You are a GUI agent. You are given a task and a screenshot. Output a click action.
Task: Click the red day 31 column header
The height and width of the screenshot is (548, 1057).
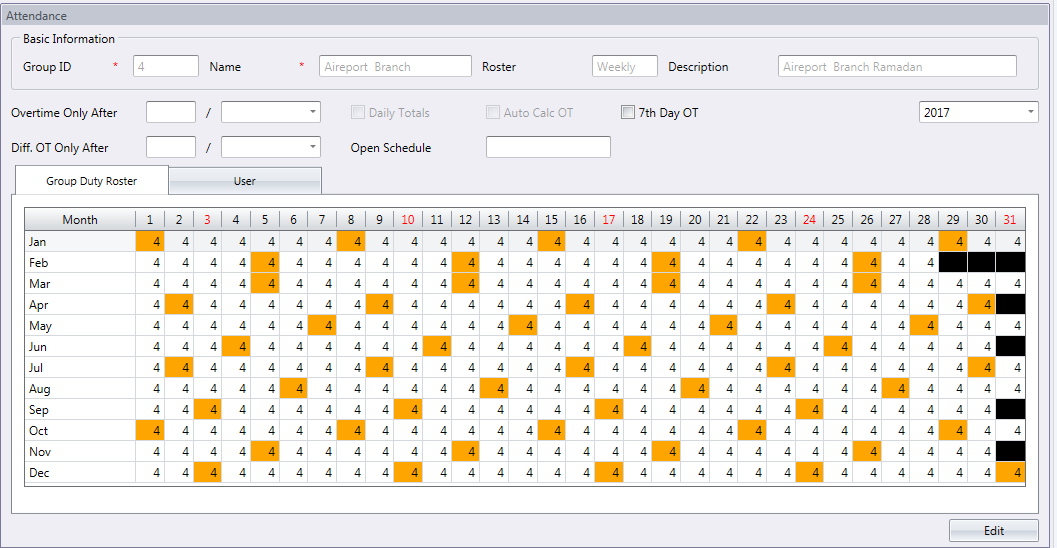click(1010, 220)
